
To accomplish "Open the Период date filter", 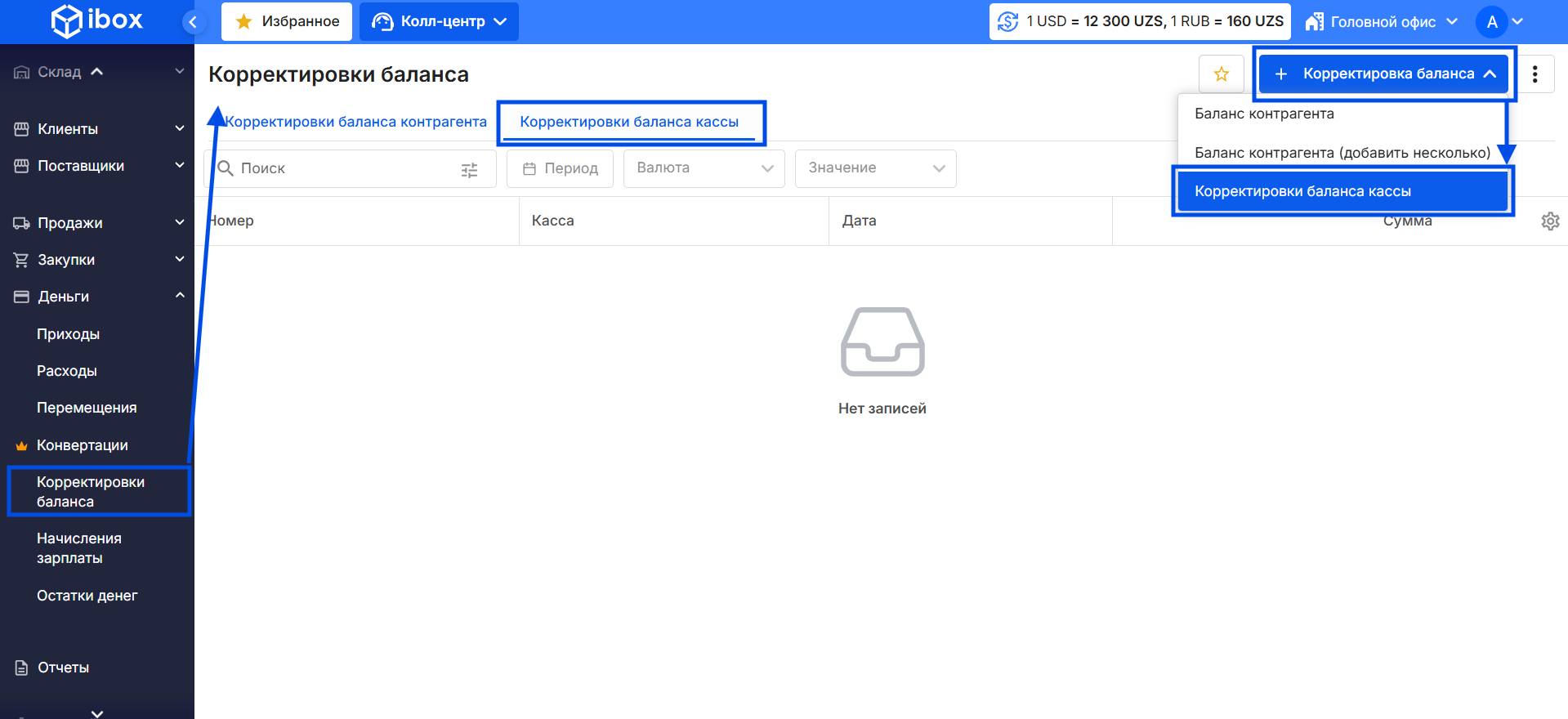I will 560,168.
